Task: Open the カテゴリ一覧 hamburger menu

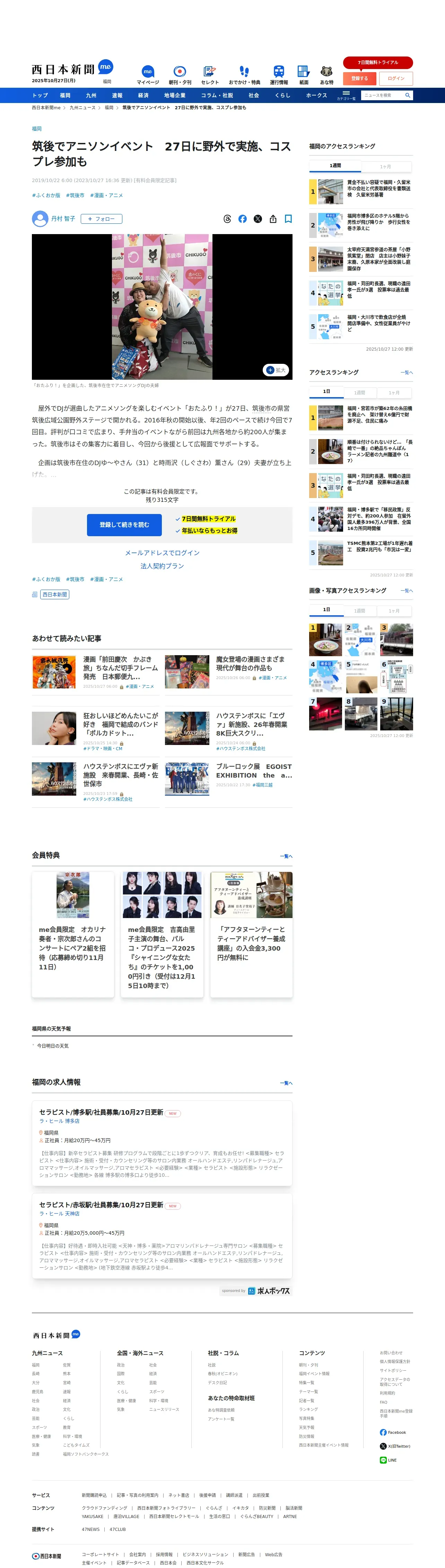Action: point(346,95)
